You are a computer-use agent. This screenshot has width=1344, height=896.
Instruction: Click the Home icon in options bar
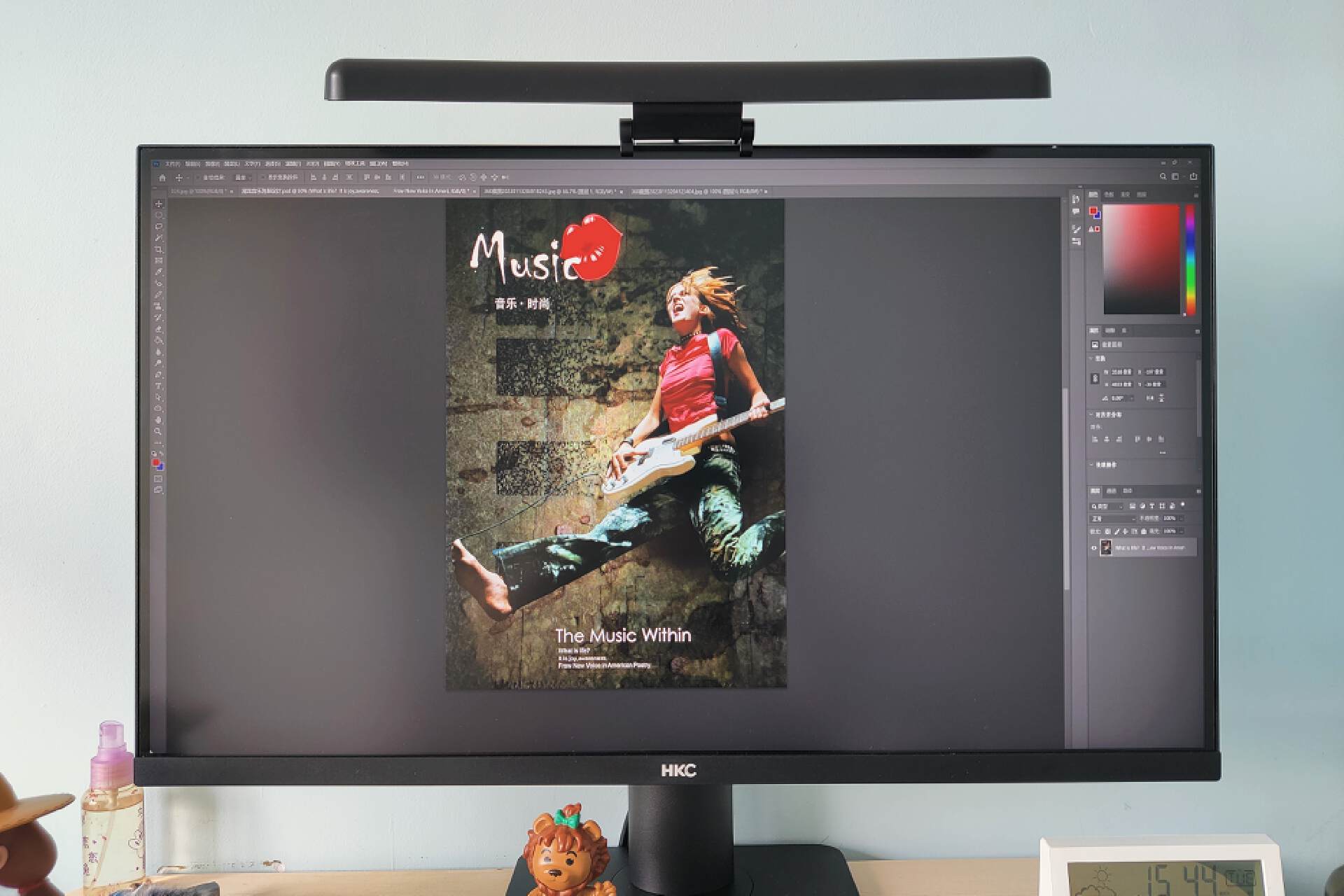pos(162,178)
